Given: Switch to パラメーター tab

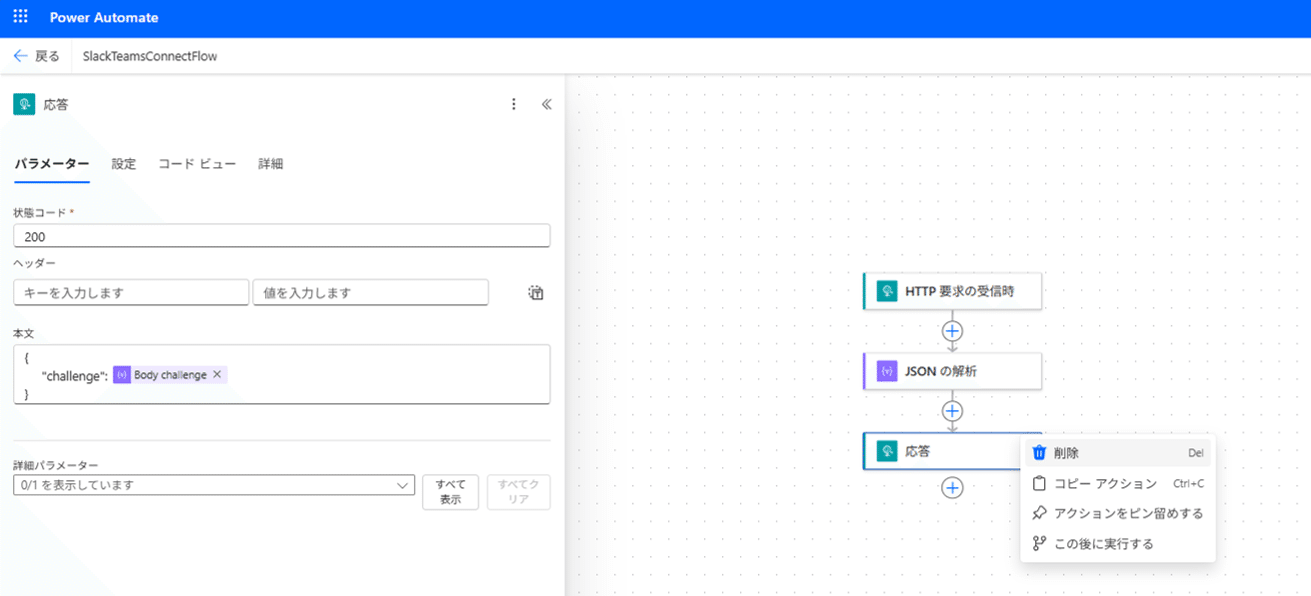Looking at the screenshot, I should point(52,164).
